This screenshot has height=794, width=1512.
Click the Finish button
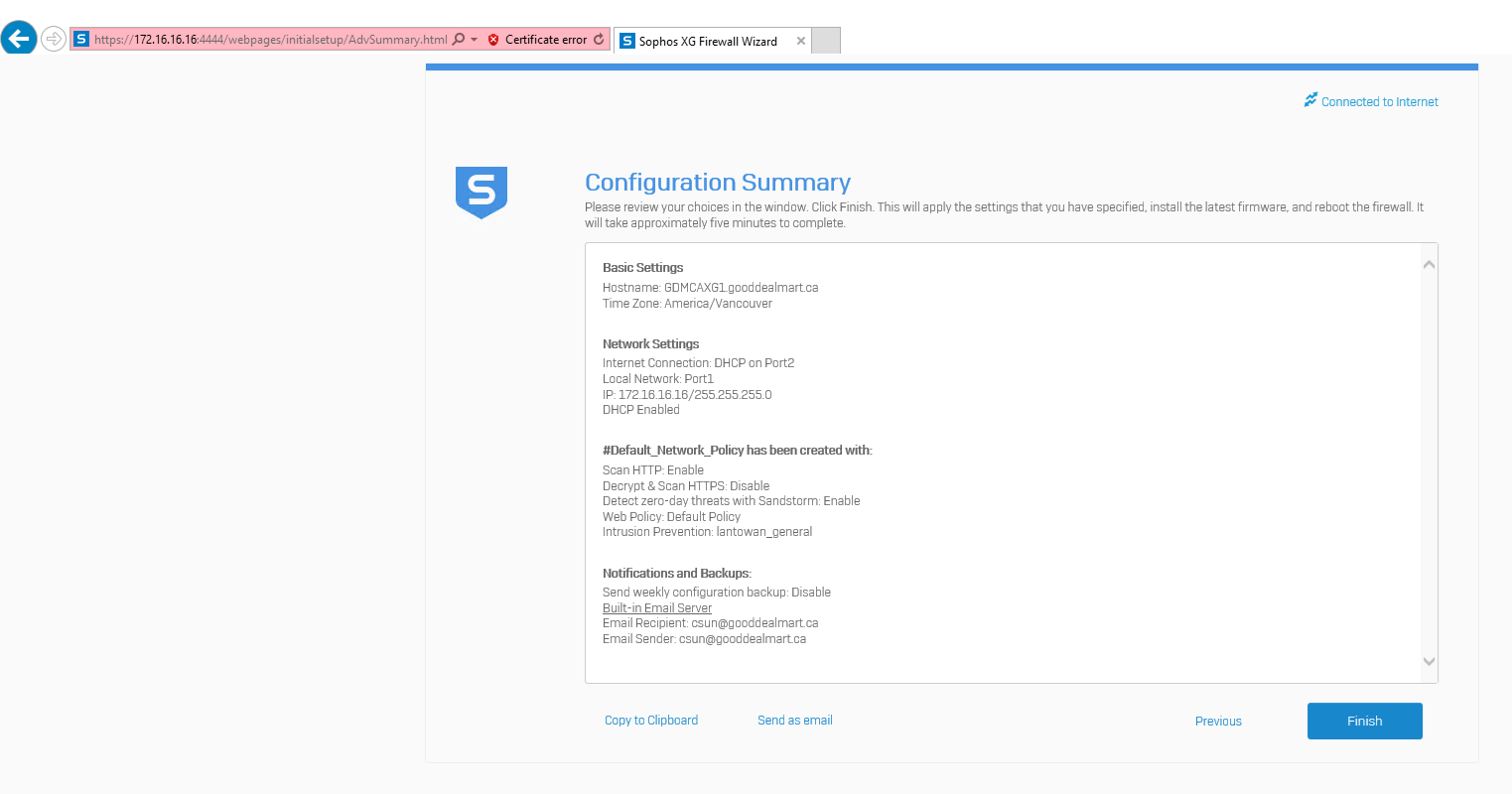(1365, 722)
